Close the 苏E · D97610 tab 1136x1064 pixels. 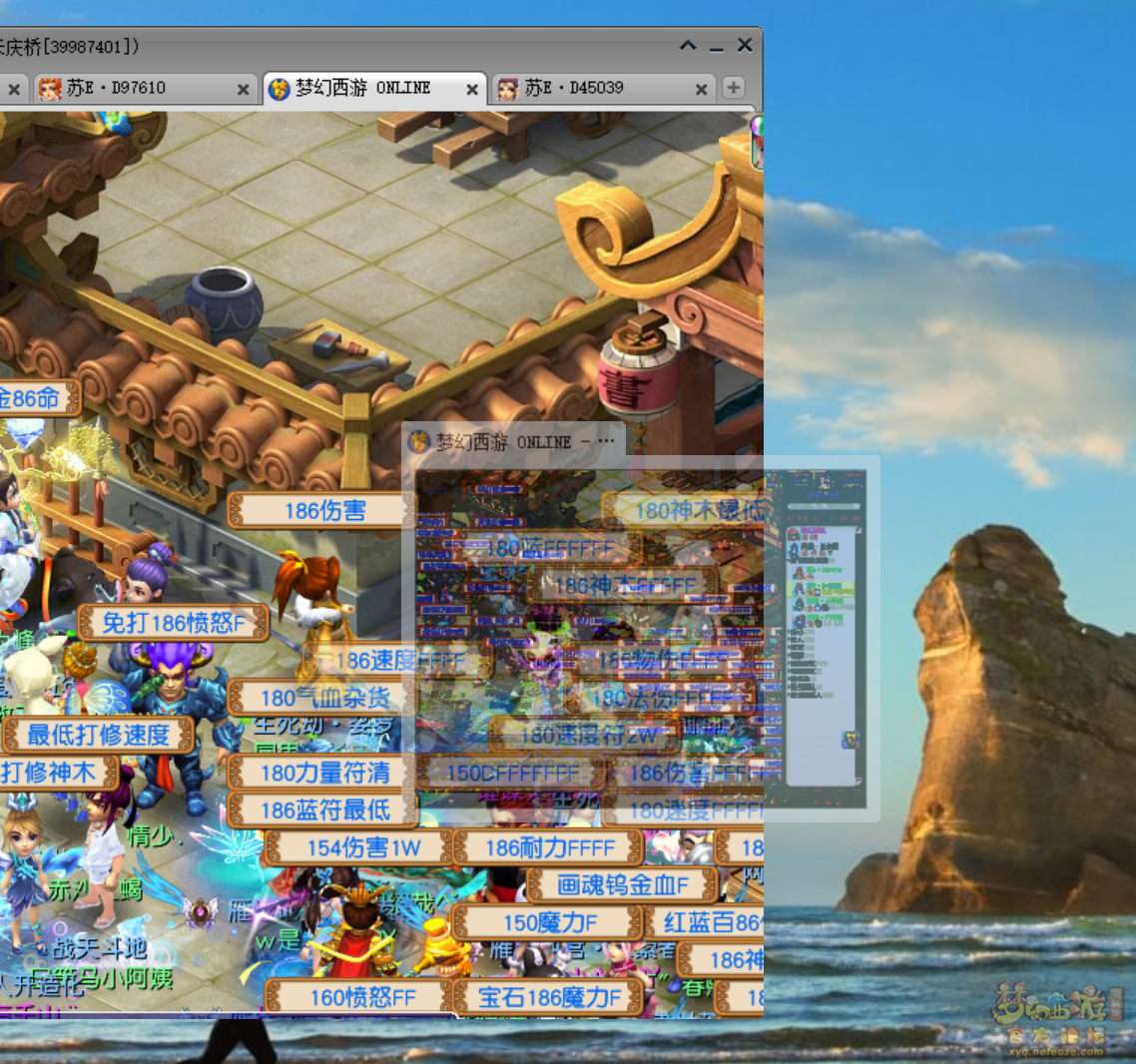[243, 89]
